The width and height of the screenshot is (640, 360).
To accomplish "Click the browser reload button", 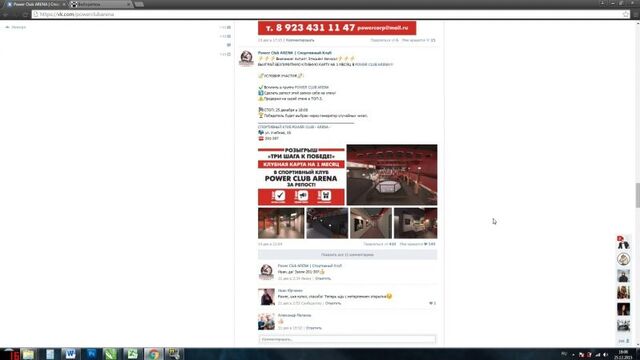I will pos(25,14).
